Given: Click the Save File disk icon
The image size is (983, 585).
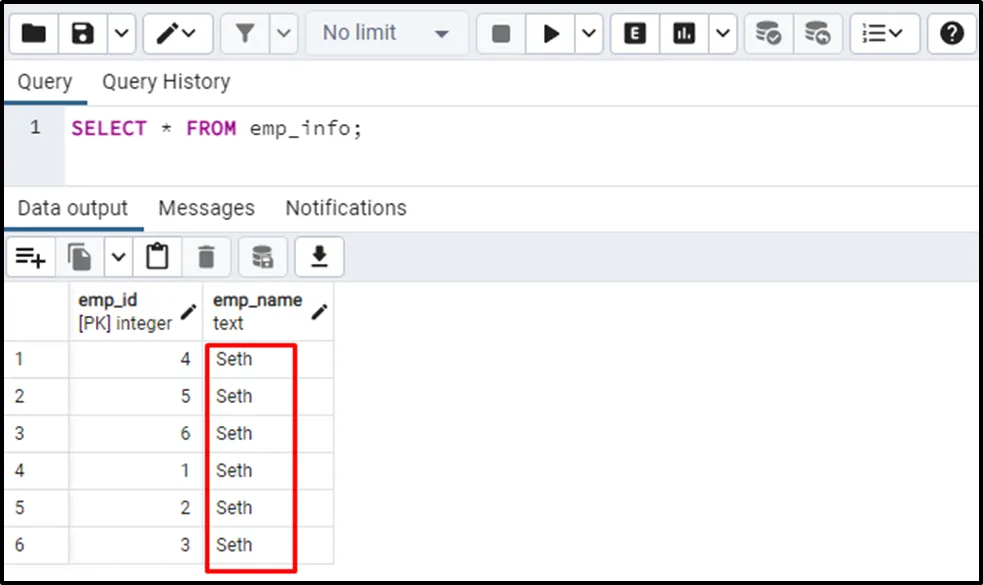Looking at the screenshot, I should (83, 34).
